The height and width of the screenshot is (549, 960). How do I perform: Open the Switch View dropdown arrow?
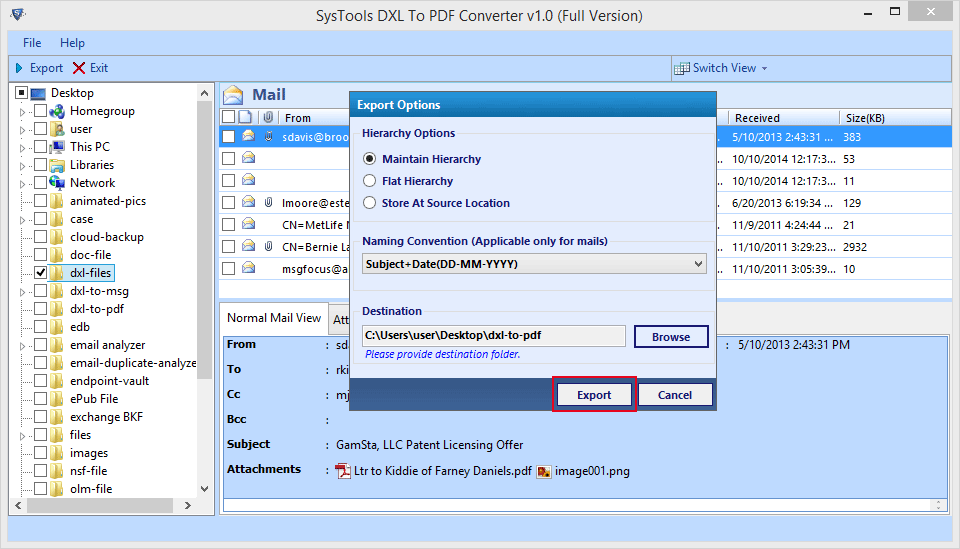click(764, 69)
